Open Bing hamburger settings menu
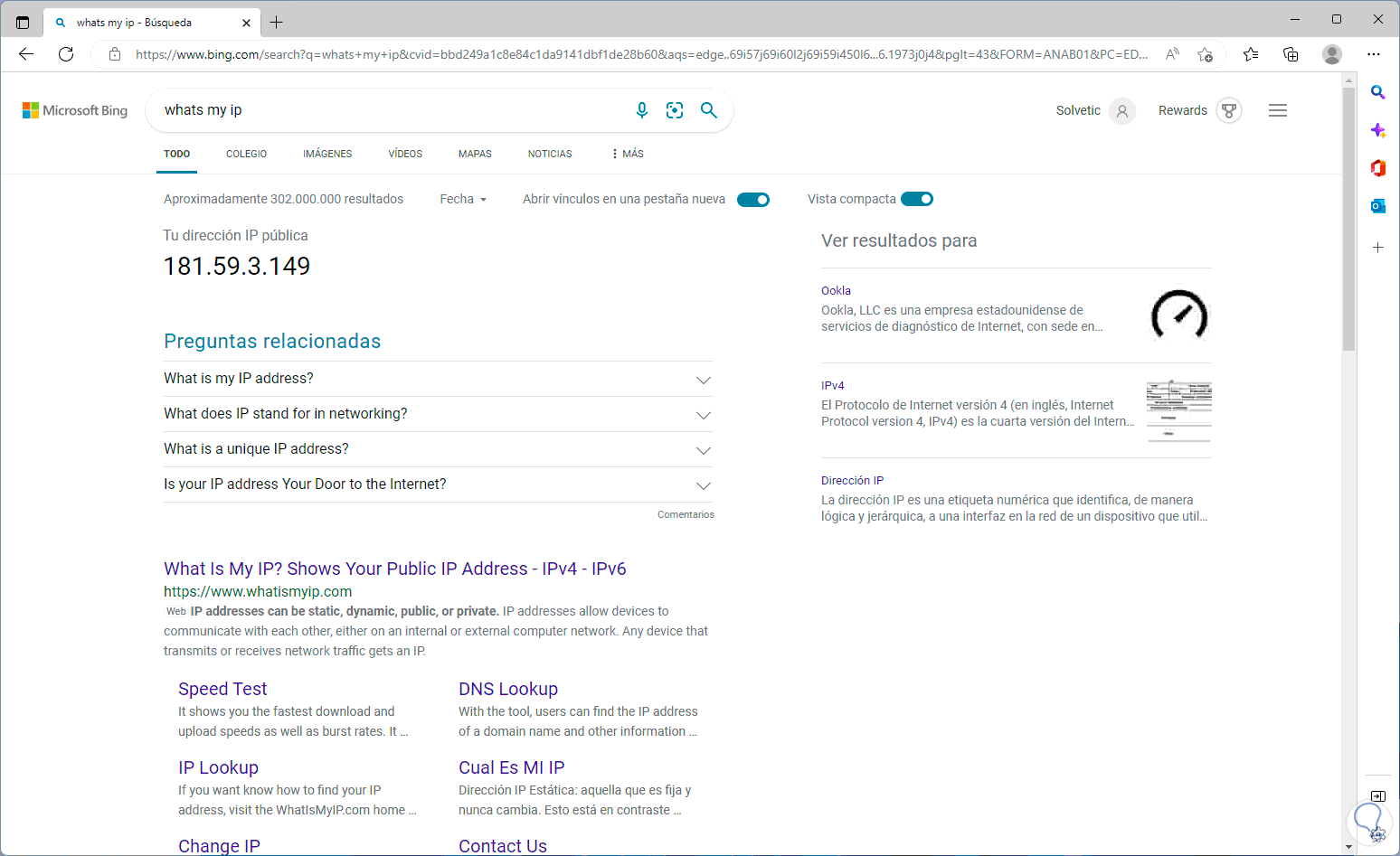The width and height of the screenshot is (1400, 856). pos(1278,110)
